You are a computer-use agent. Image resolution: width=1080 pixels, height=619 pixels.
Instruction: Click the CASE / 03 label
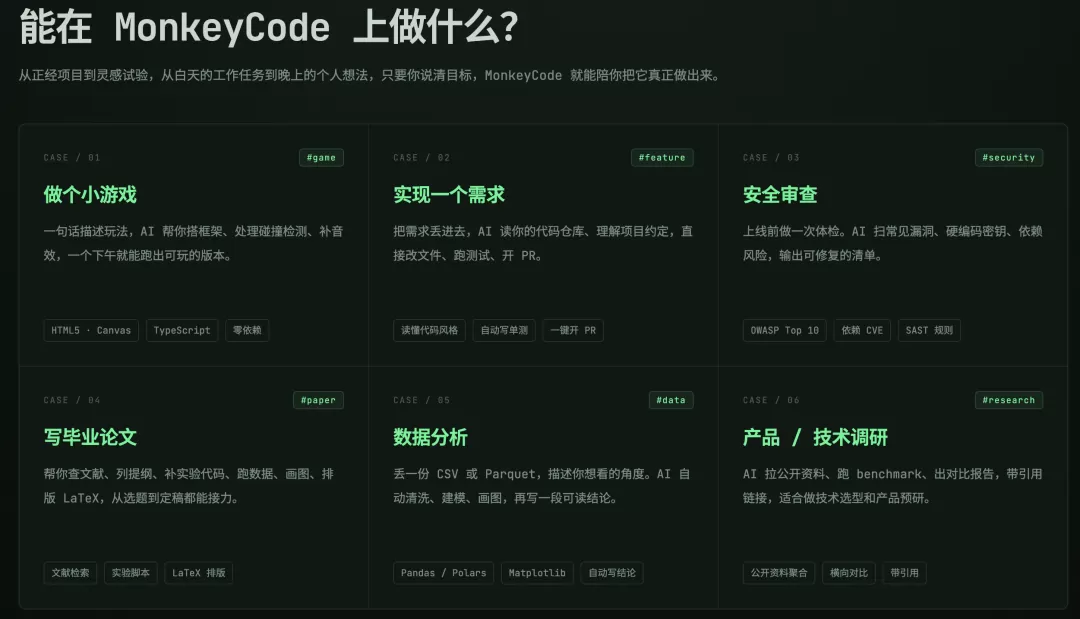coord(771,158)
